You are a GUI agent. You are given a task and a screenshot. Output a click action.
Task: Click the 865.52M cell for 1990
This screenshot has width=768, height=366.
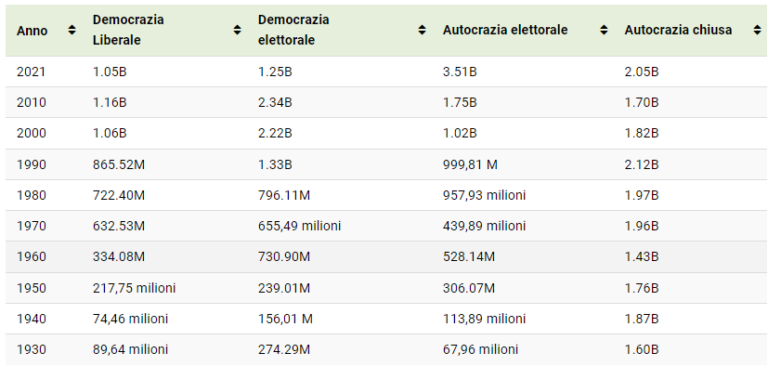pos(119,165)
